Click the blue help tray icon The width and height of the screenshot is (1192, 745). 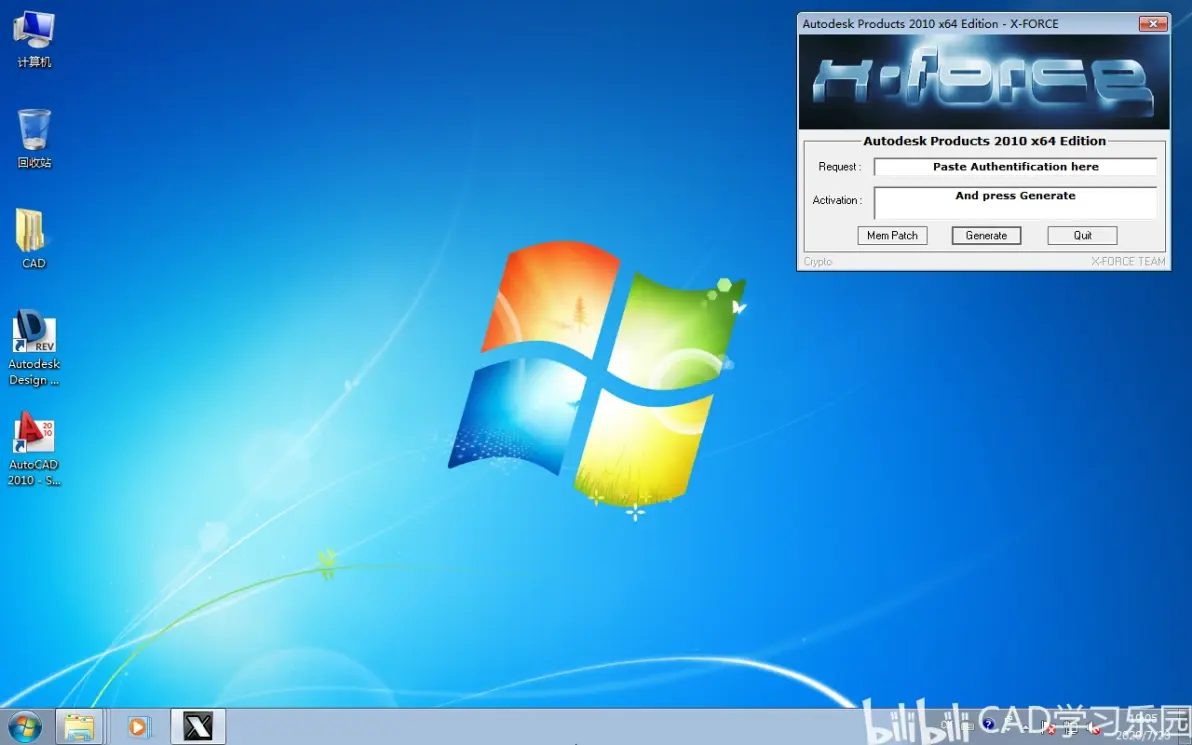pyautogui.click(x=988, y=723)
